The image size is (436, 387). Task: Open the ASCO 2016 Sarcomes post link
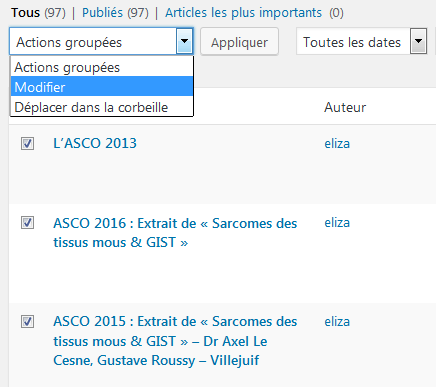click(175, 233)
